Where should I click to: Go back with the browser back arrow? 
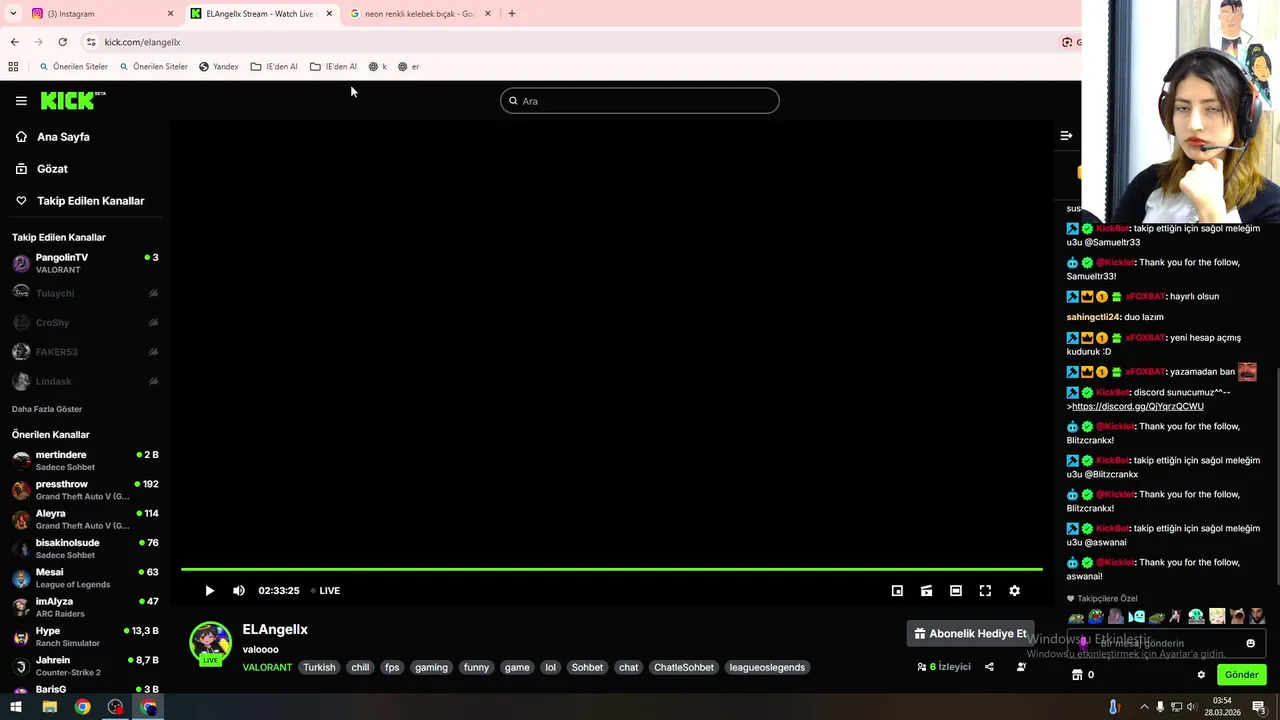click(x=14, y=42)
